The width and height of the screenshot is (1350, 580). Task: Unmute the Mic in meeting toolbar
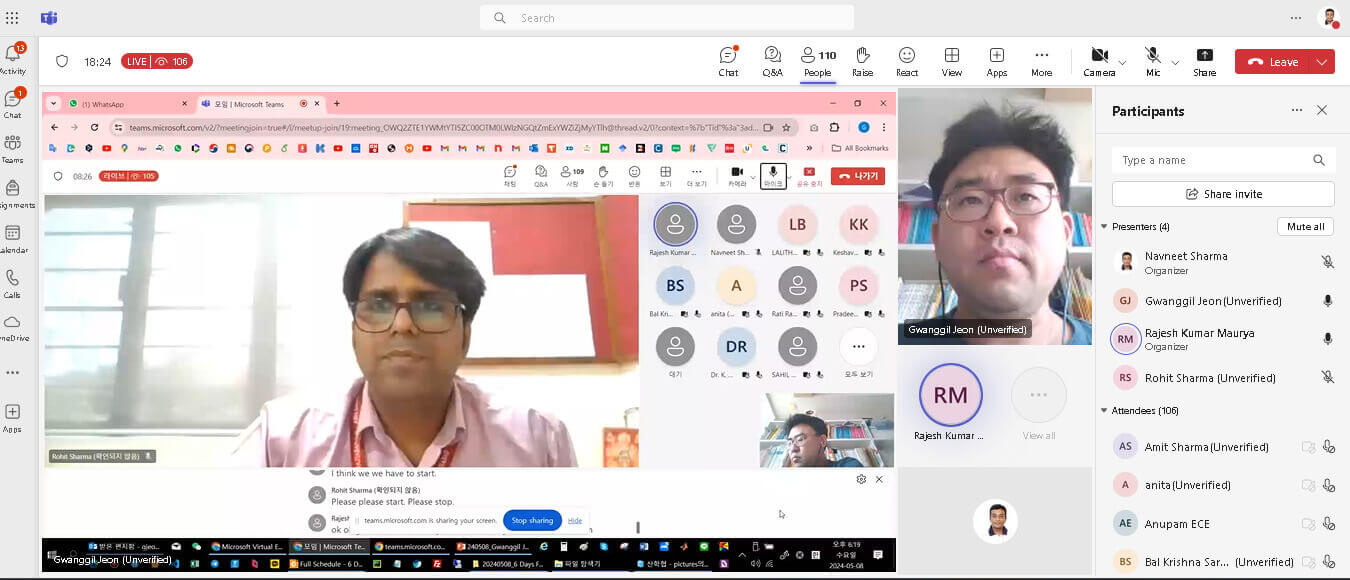pos(1153,60)
